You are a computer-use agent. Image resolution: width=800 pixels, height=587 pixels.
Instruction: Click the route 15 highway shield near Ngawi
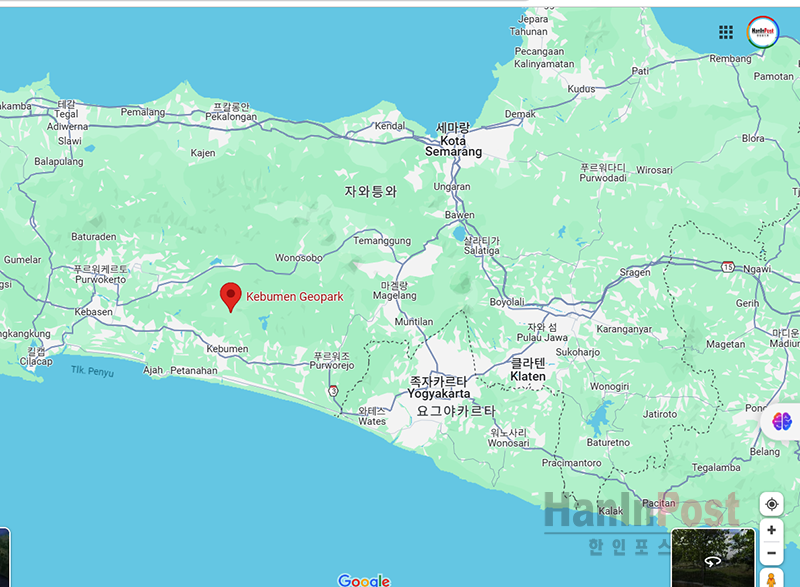pyautogui.click(x=730, y=266)
